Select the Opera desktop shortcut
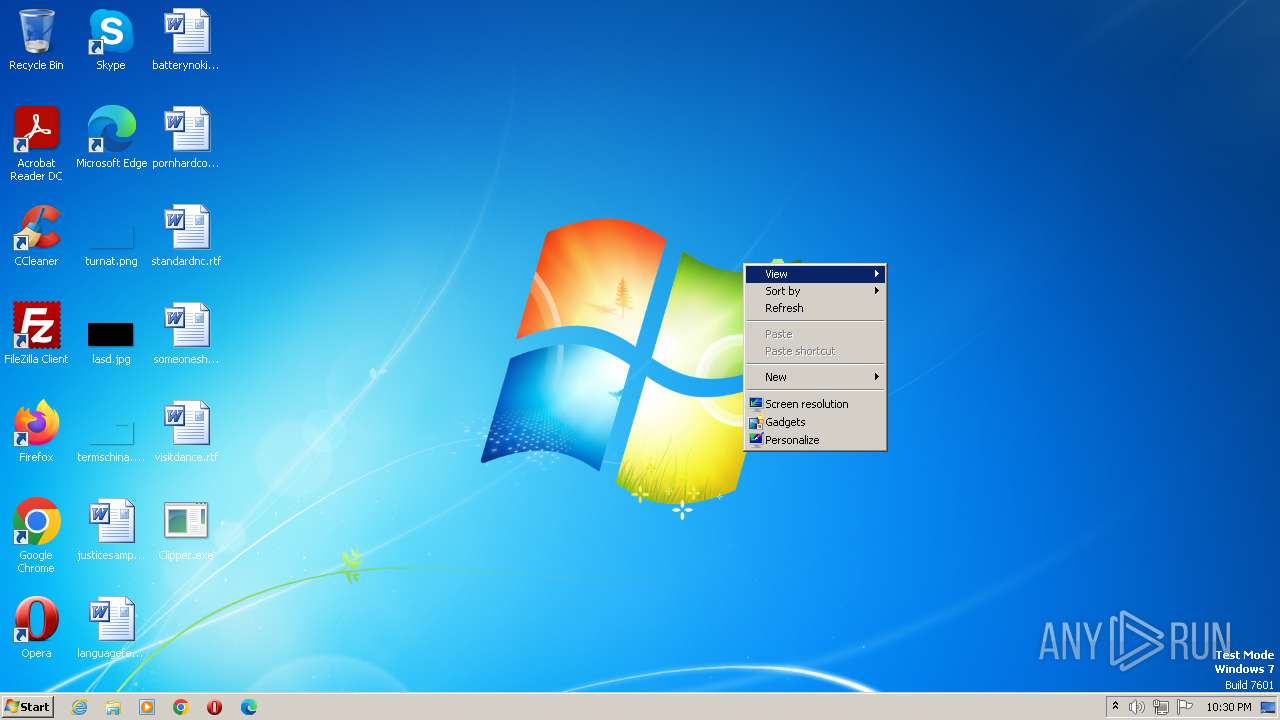This screenshot has height=720, width=1280. pos(36,628)
